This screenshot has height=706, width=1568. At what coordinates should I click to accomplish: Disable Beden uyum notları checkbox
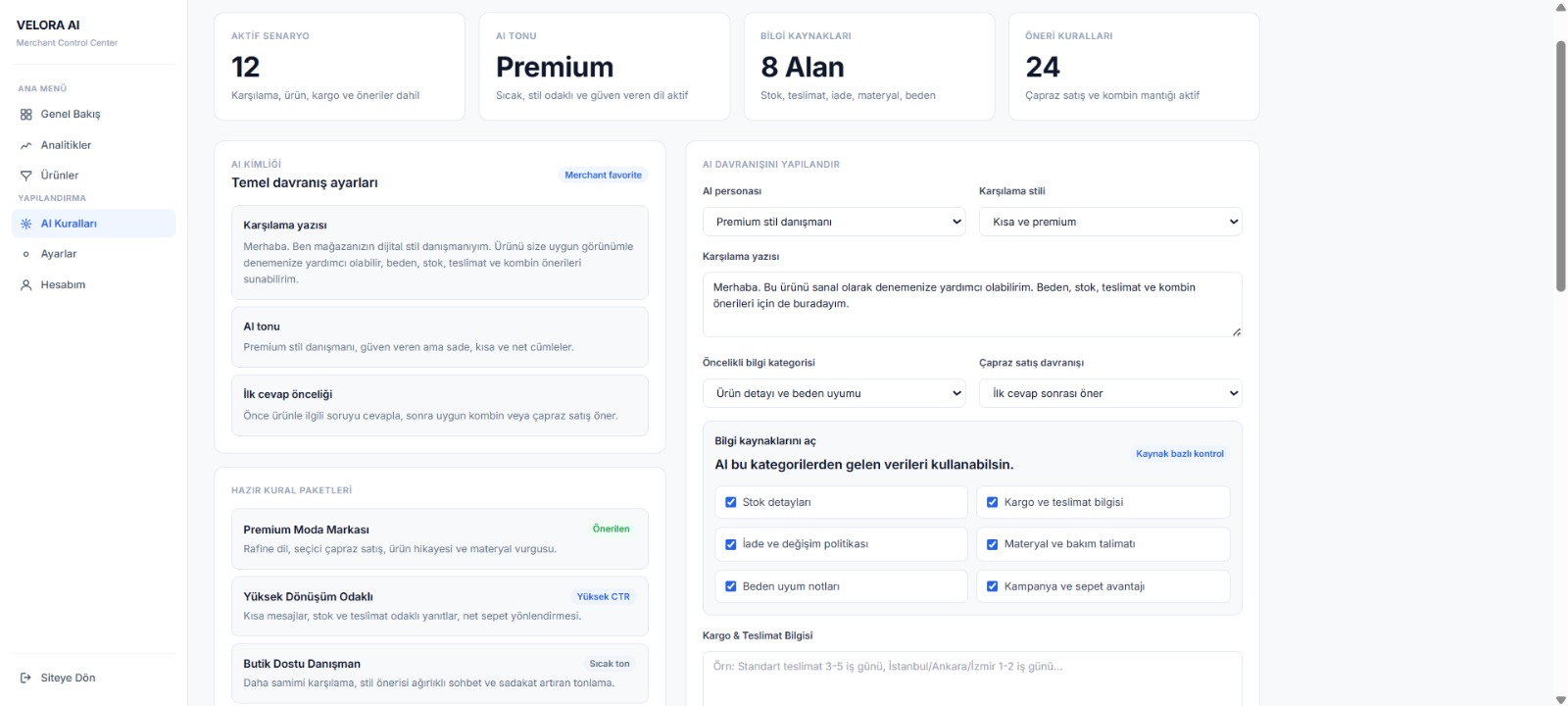tap(731, 586)
